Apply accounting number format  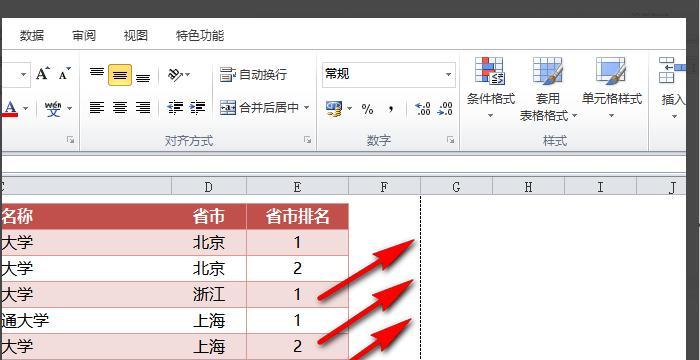(x=334, y=109)
